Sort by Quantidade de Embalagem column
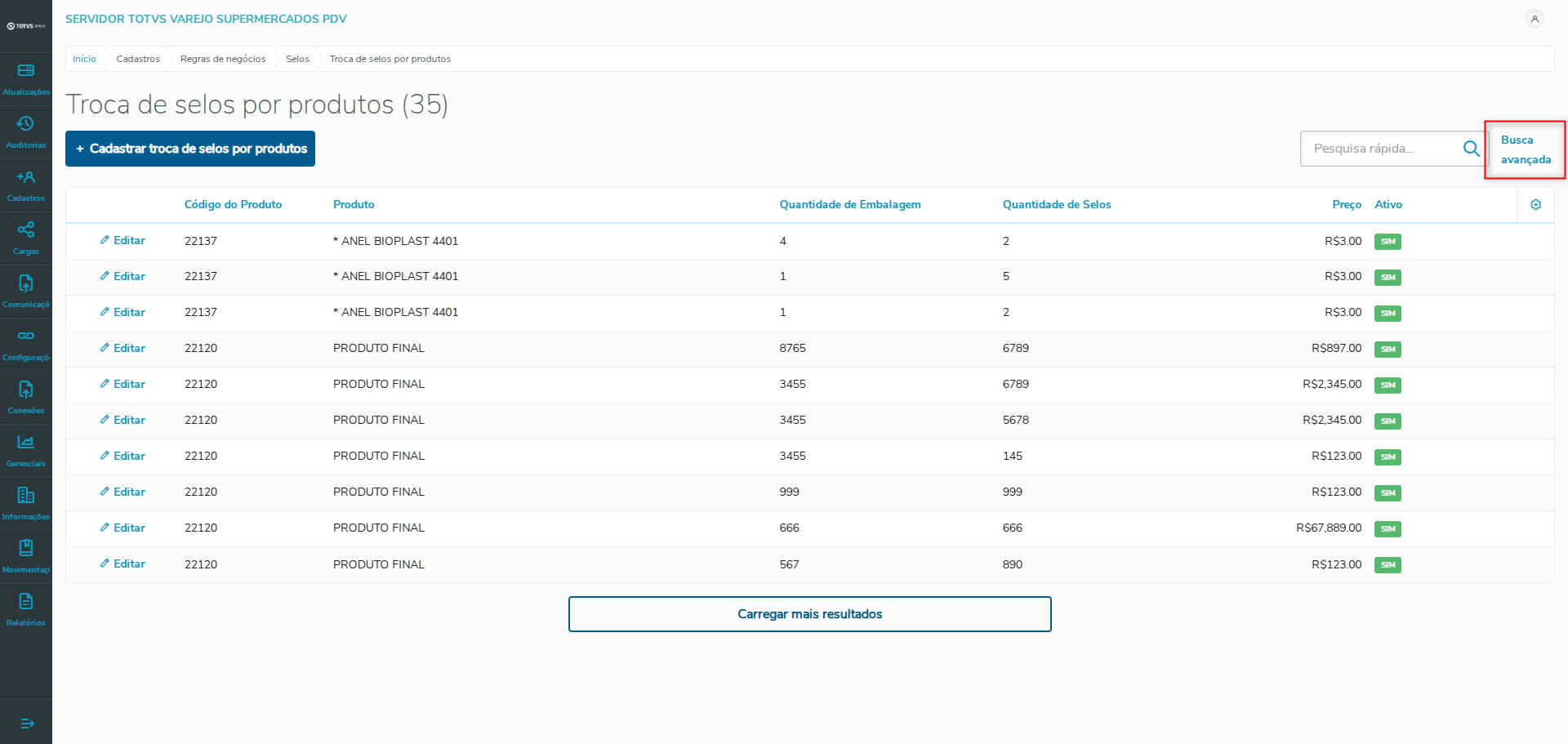 850,205
